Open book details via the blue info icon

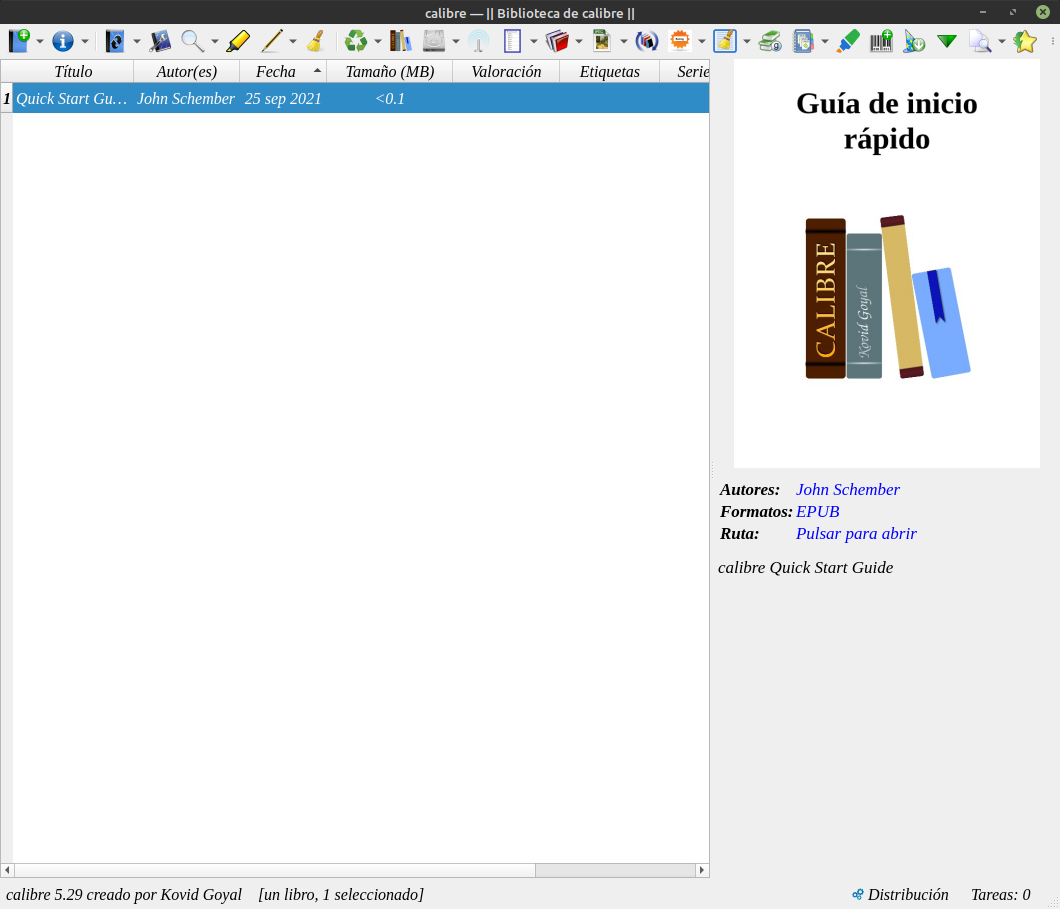click(63, 41)
